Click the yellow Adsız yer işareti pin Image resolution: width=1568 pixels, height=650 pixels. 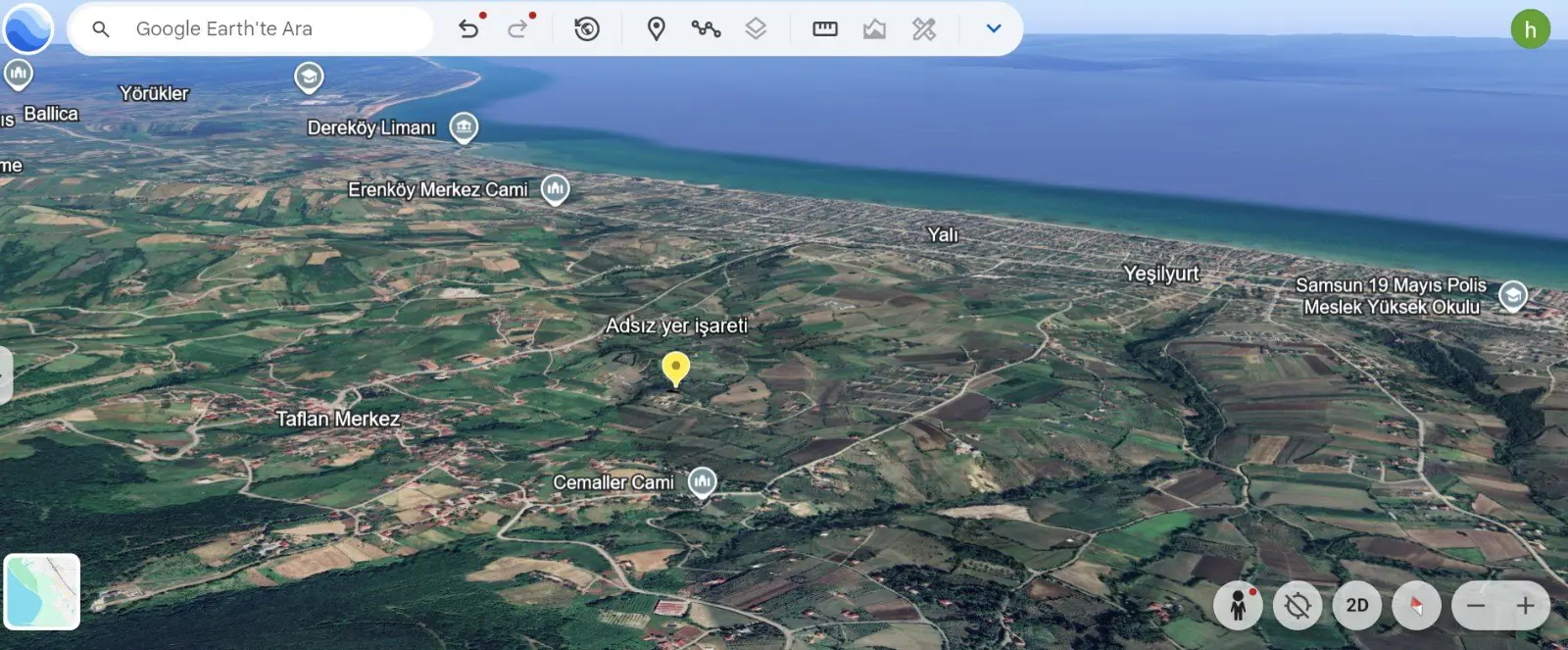pyautogui.click(x=675, y=370)
